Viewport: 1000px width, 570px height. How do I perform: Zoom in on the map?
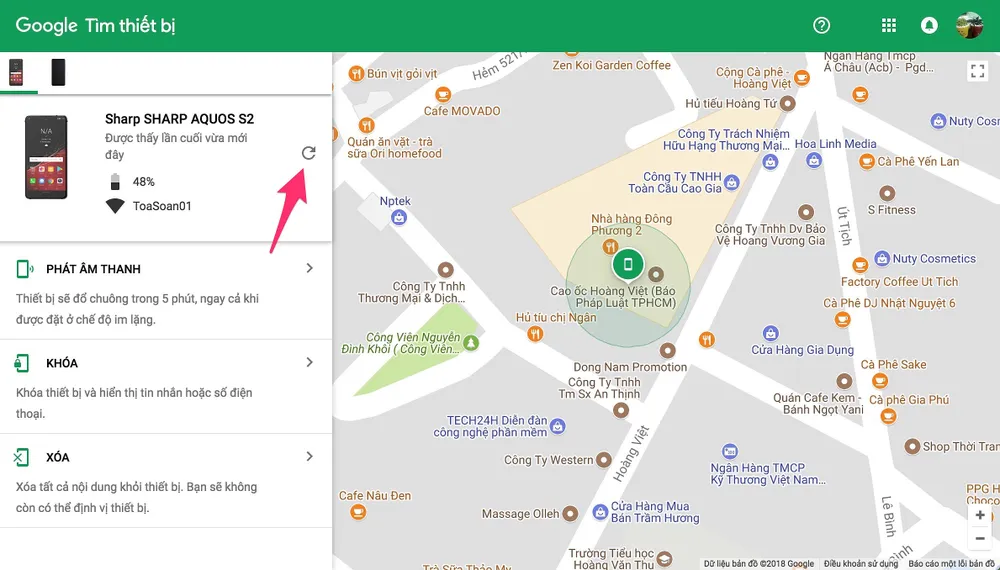pyautogui.click(x=980, y=515)
